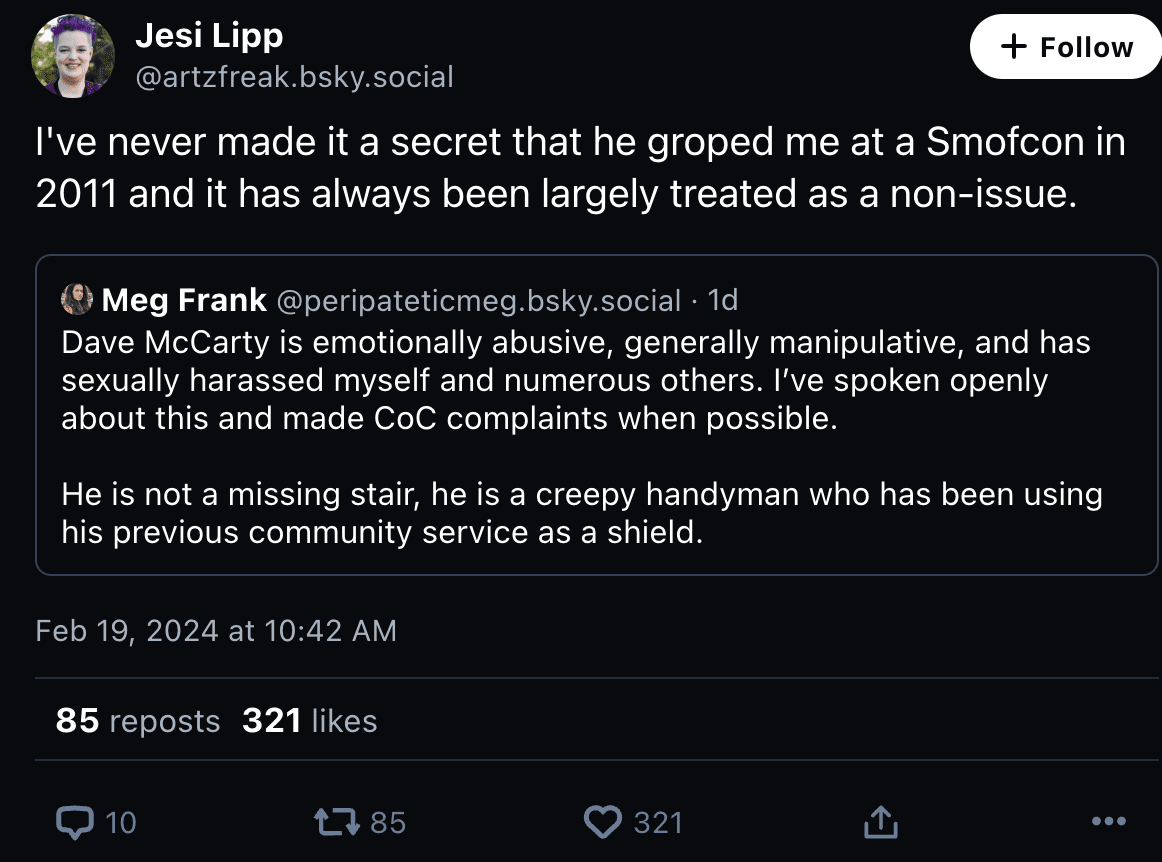Click the 1d timestamp on quoted post
The width and height of the screenshot is (1162, 862).
[x=722, y=299]
